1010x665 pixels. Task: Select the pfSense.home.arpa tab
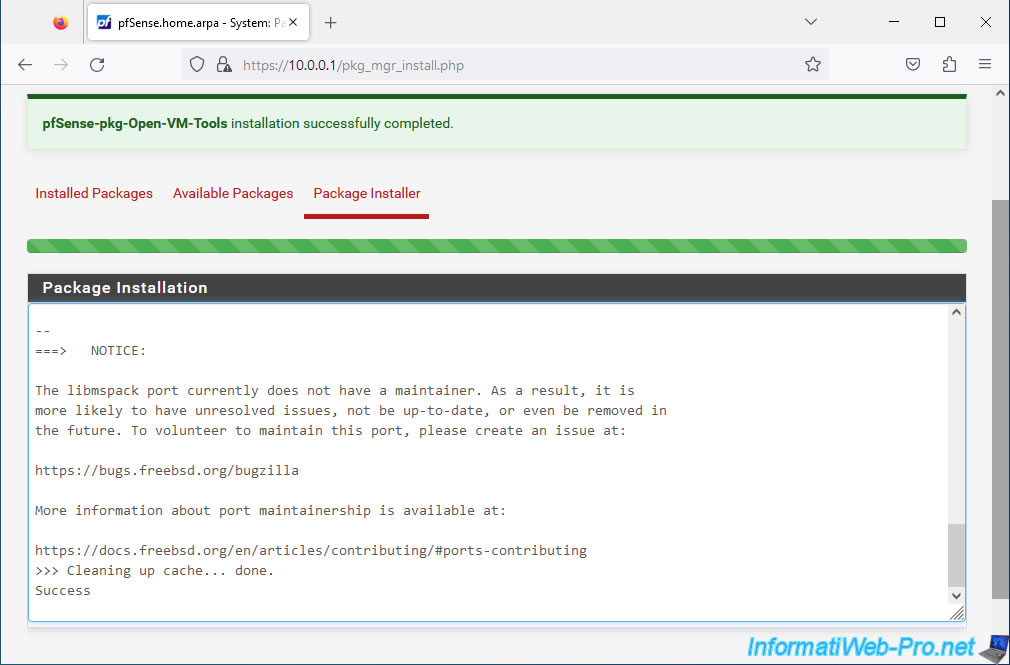click(x=198, y=23)
